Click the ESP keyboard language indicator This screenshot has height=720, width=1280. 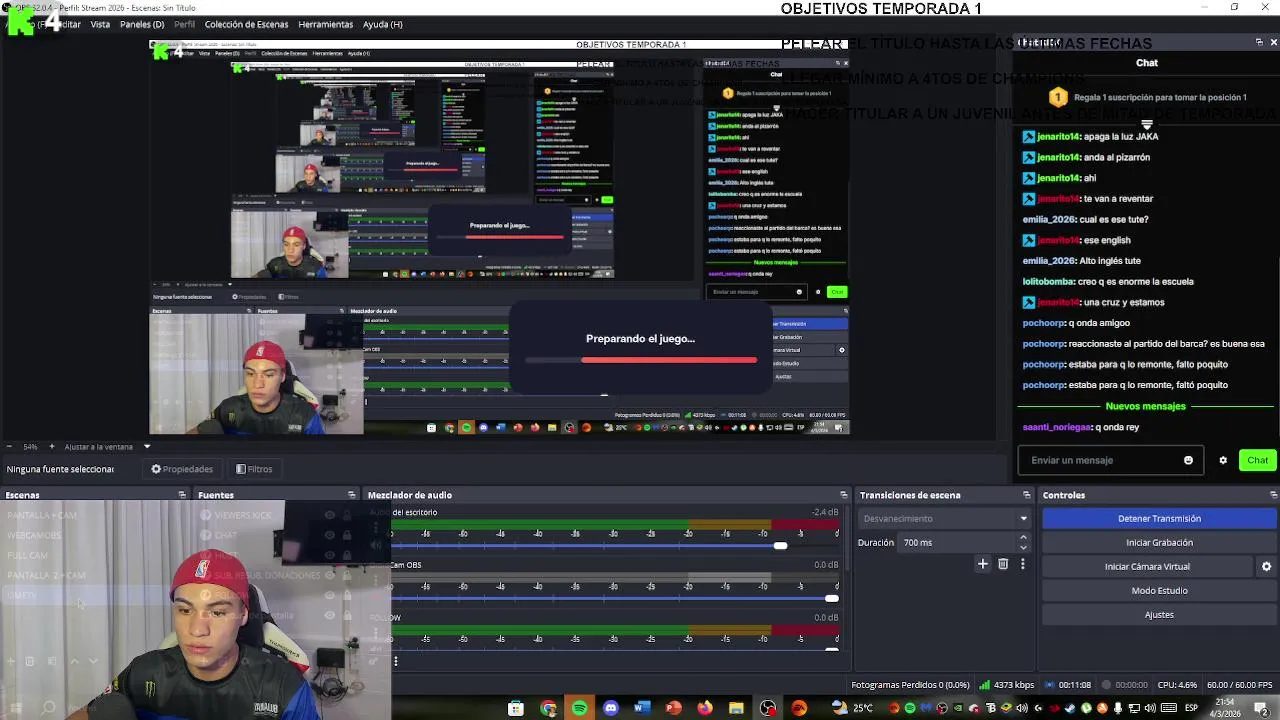(1191, 708)
